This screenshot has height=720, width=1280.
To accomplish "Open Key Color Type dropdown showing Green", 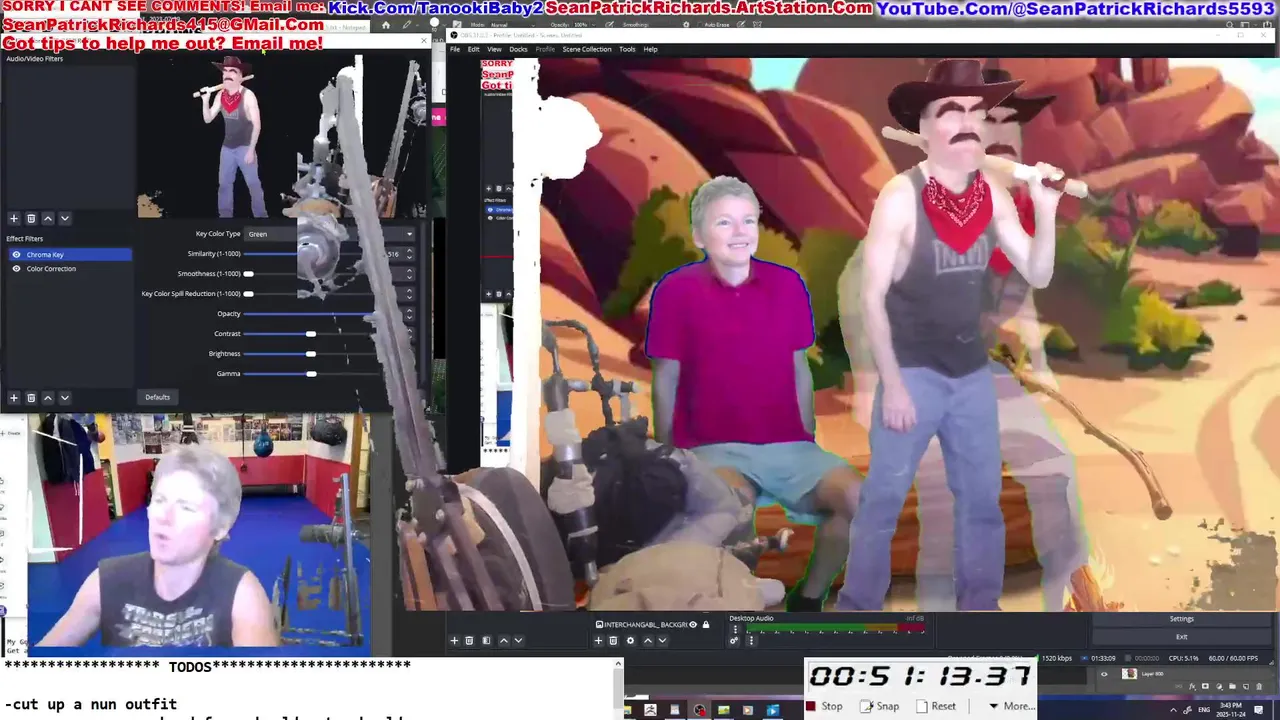I will tap(329, 234).
